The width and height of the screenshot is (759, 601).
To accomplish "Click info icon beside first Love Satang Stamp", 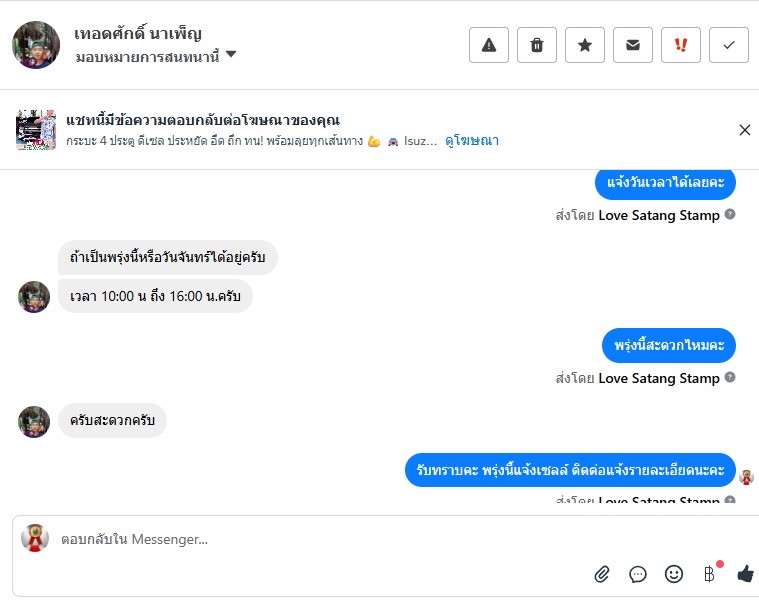I will tap(730, 215).
